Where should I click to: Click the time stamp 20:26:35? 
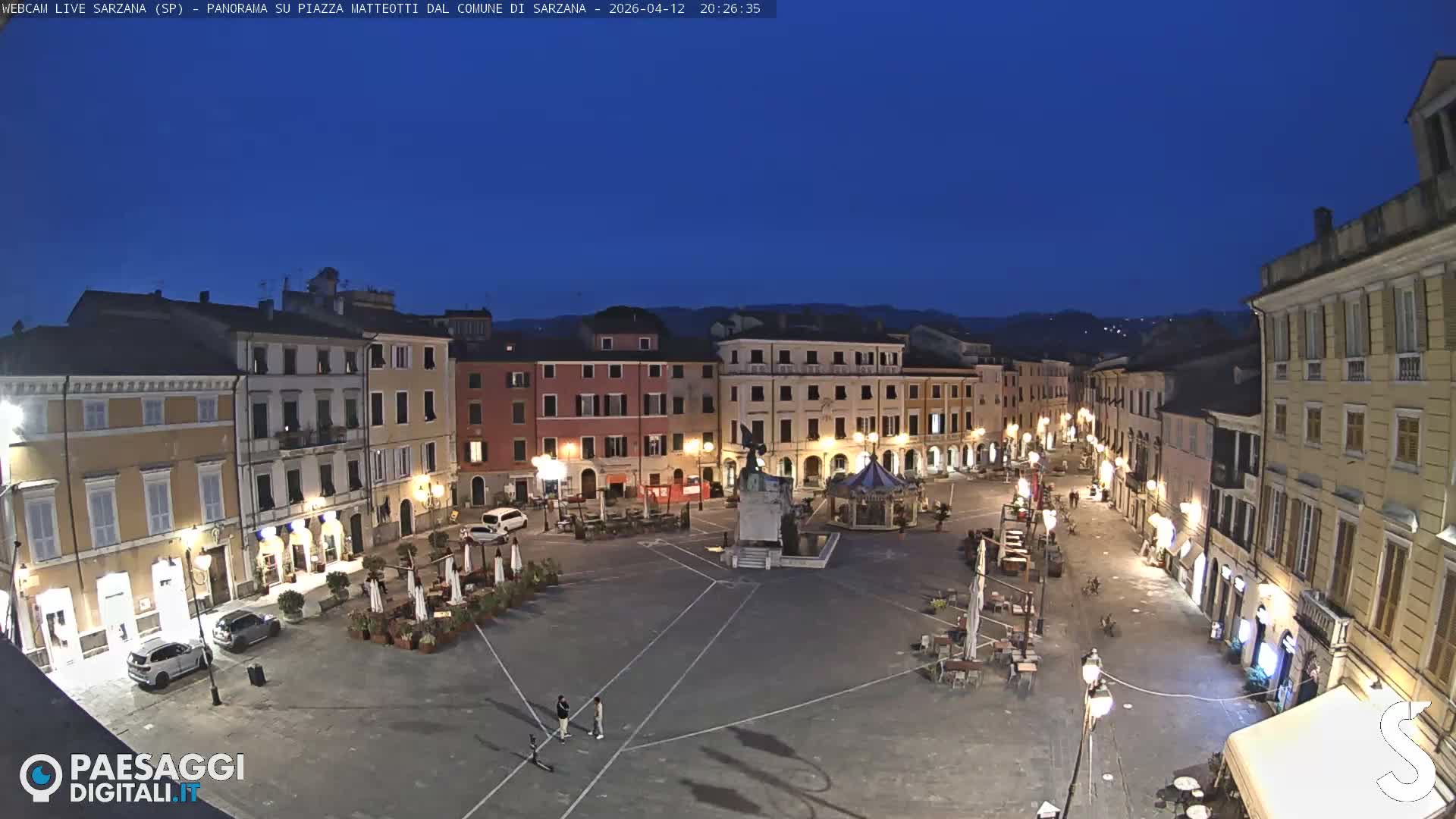730,8
